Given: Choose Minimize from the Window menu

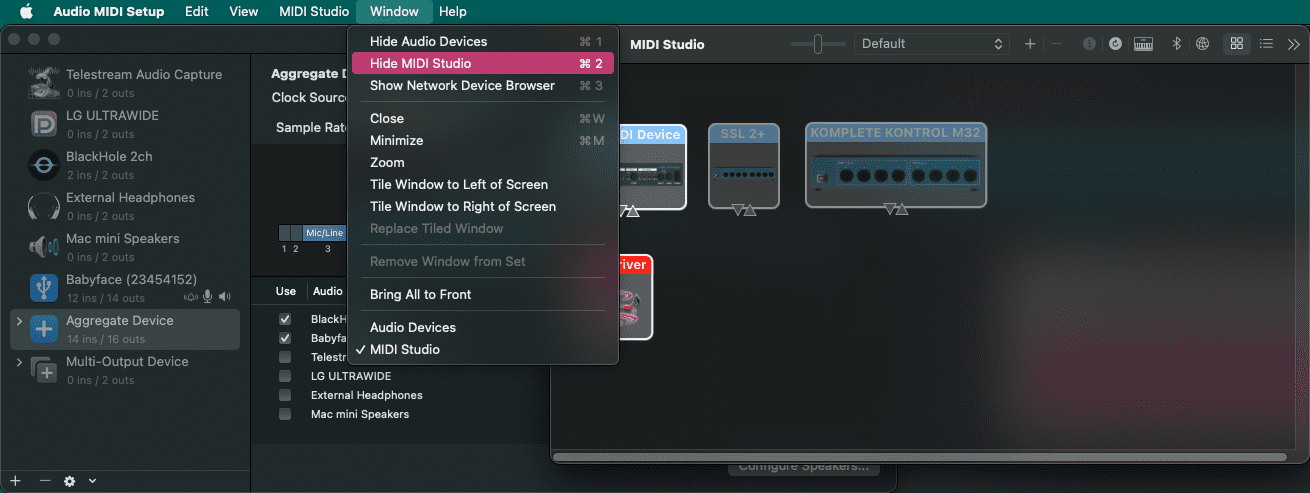Looking at the screenshot, I should 484,140.
